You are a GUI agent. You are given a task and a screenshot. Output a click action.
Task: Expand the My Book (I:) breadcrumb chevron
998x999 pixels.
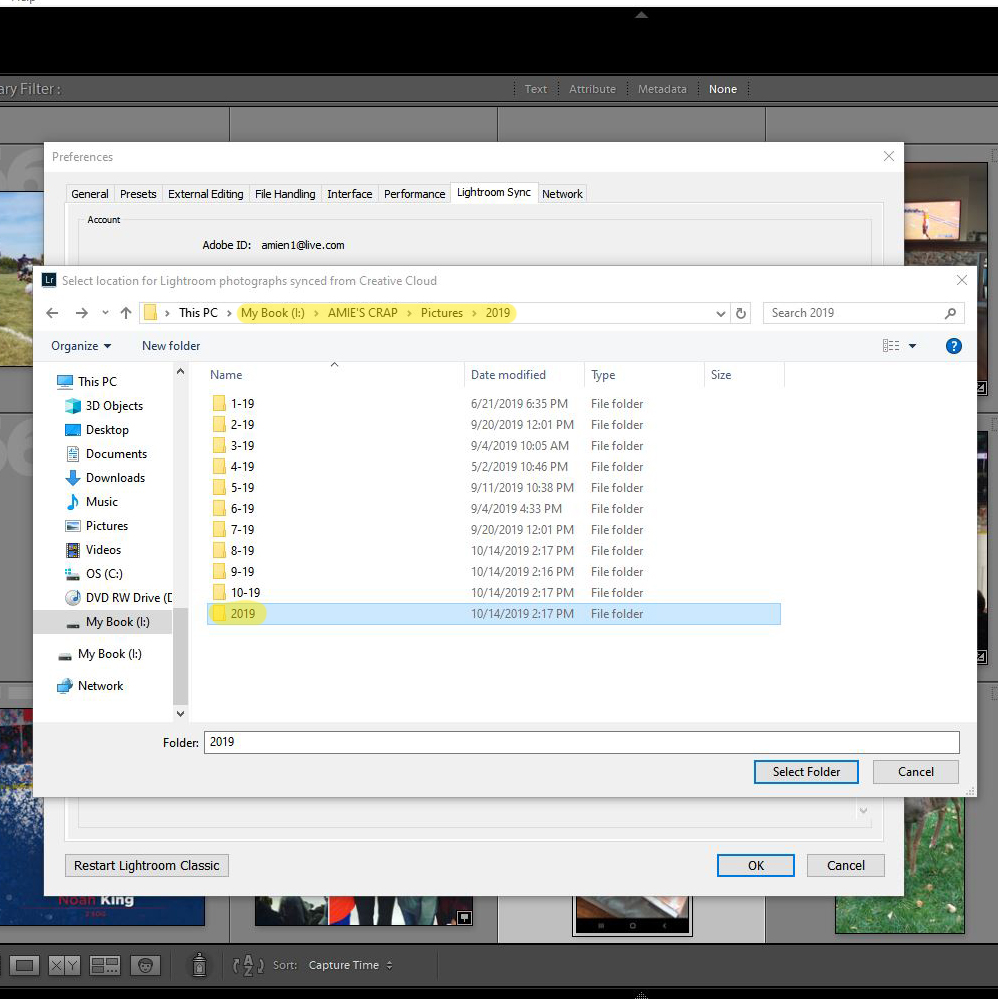point(316,313)
